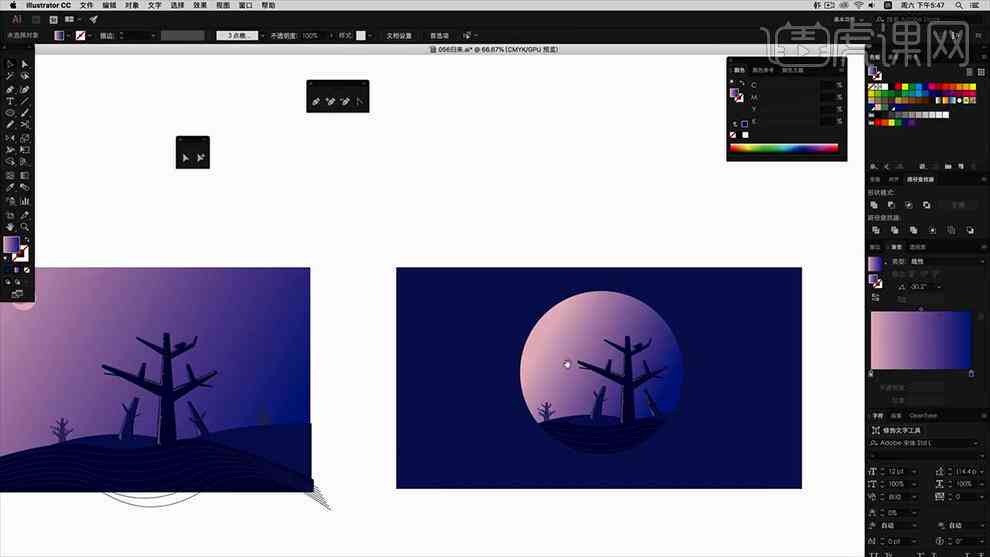Open the 效果 menu
The height and width of the screenshot is (557, 990).
(200, 5)
